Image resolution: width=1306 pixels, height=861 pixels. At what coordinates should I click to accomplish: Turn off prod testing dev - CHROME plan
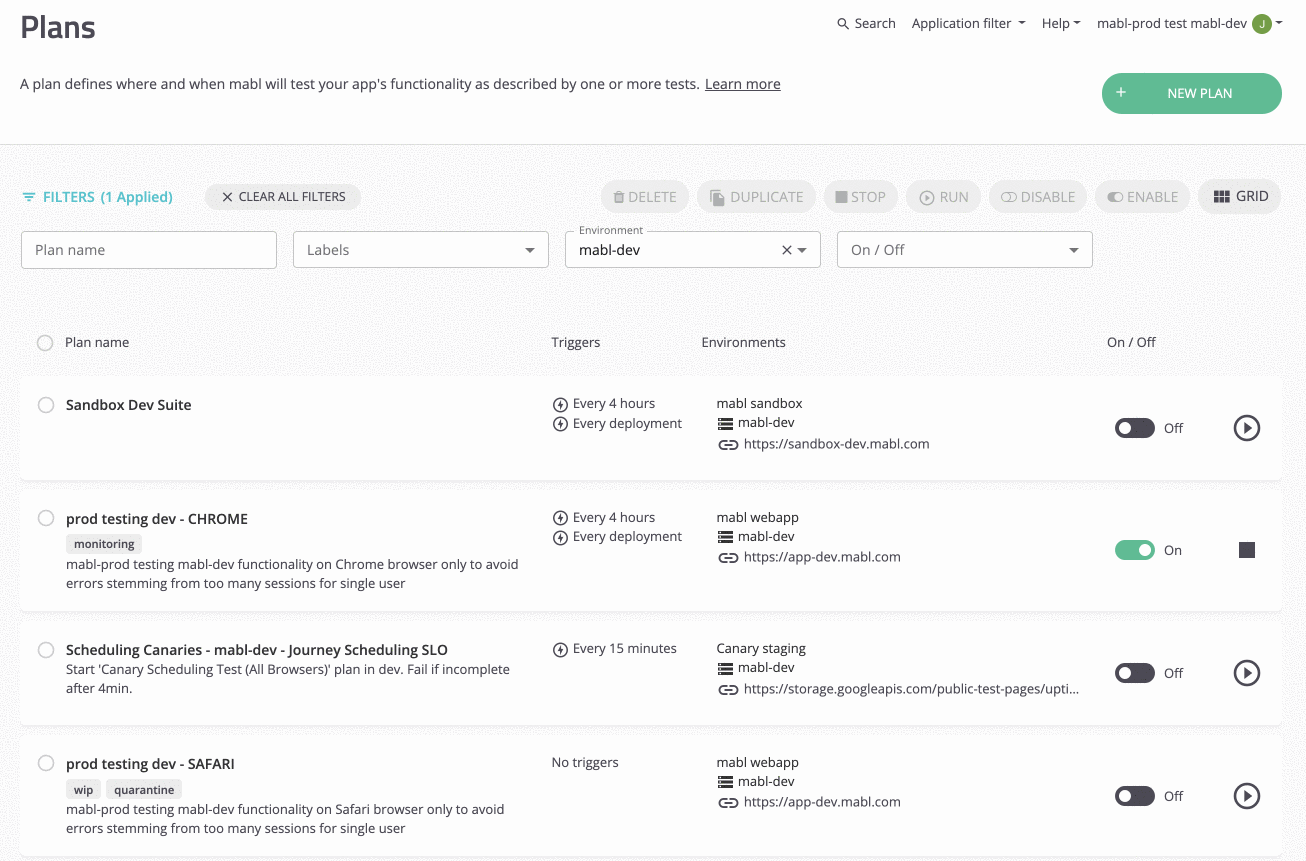pyautogui.click(x=1135, y=550)
